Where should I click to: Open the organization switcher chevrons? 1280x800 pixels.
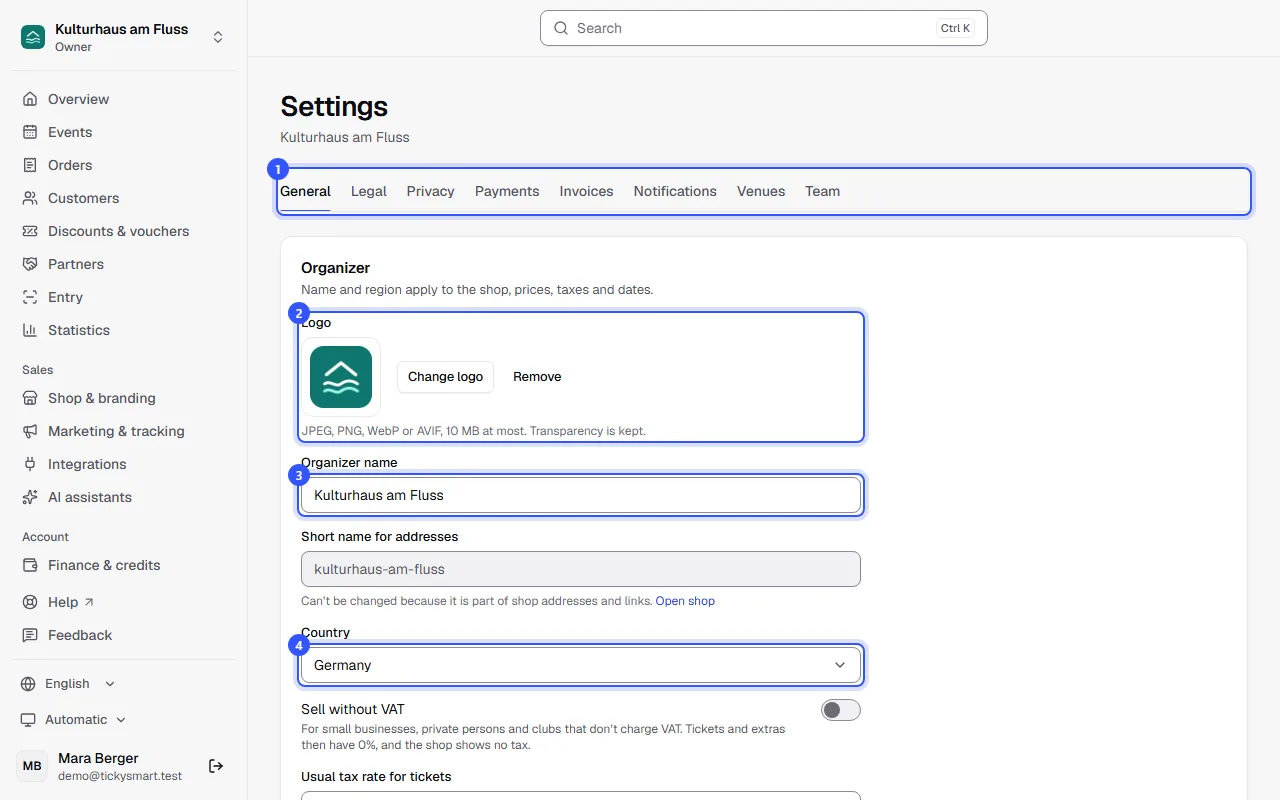tap(218, 37)
